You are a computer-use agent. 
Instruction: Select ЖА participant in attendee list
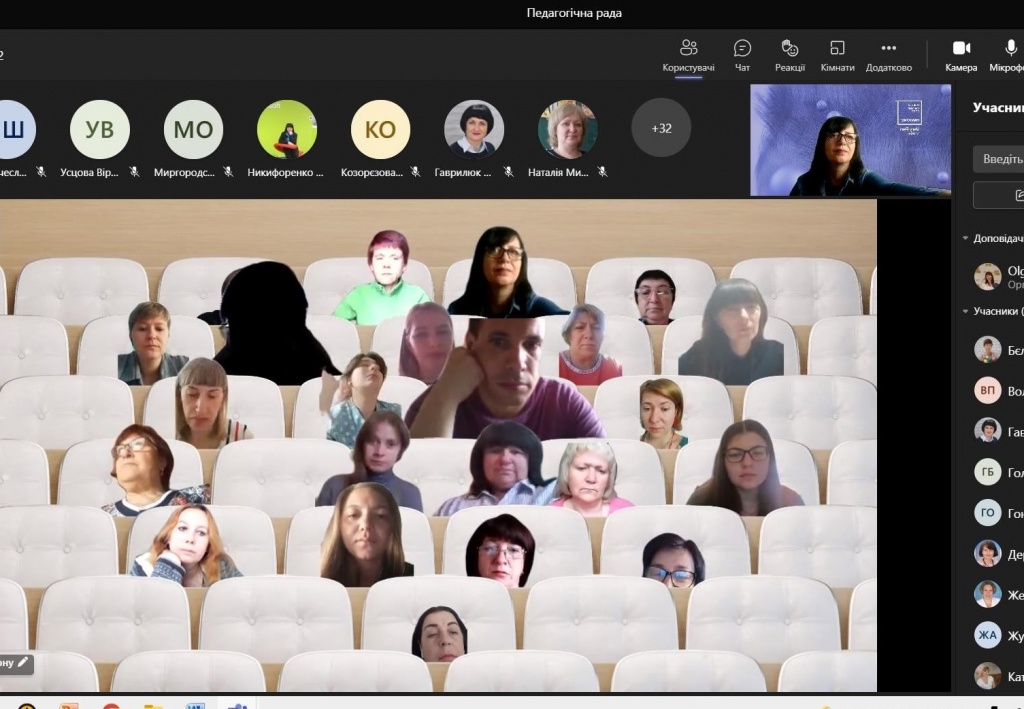[x=988, y=634]
